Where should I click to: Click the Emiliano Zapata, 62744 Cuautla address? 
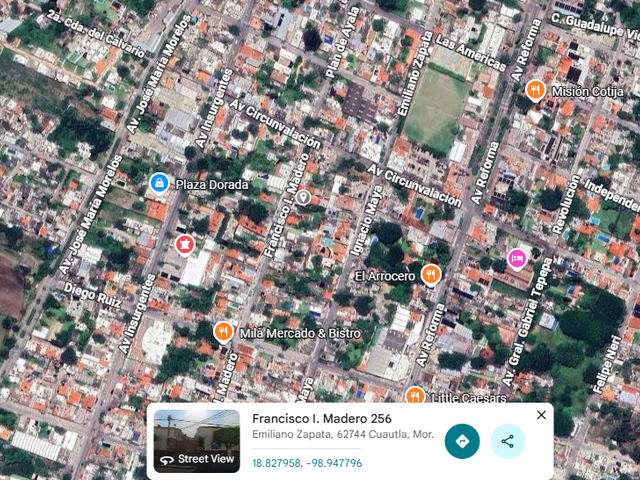coord(343,434)
